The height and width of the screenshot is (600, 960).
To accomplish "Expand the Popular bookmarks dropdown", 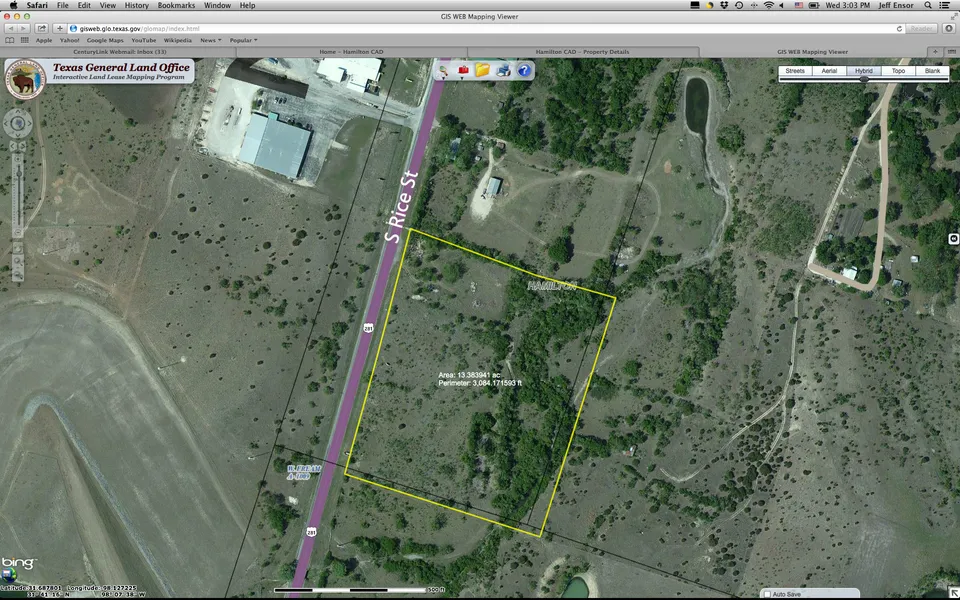I will coord(243,40).
